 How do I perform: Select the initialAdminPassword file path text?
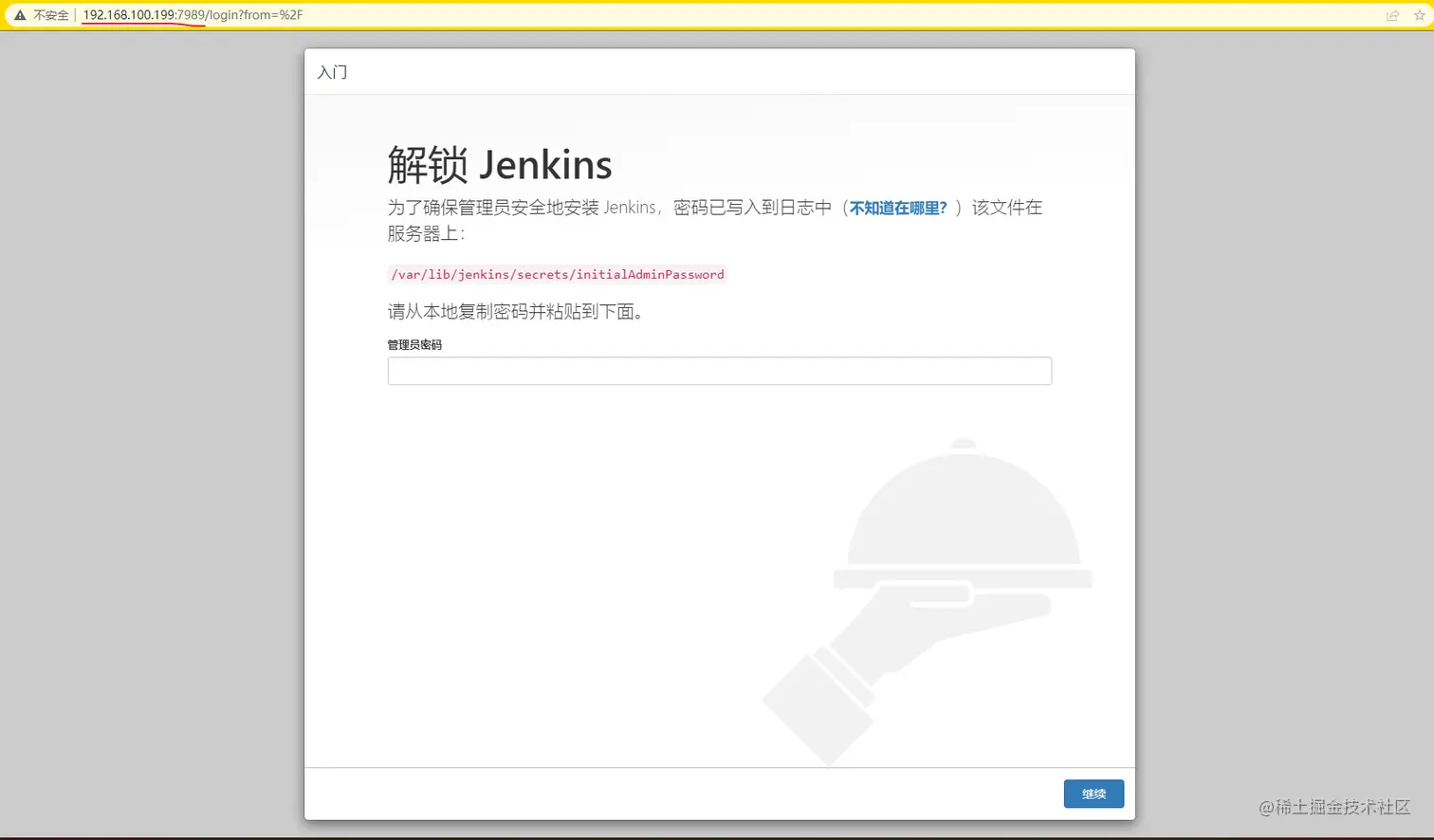pyautogui.click(x=558, y=275)
